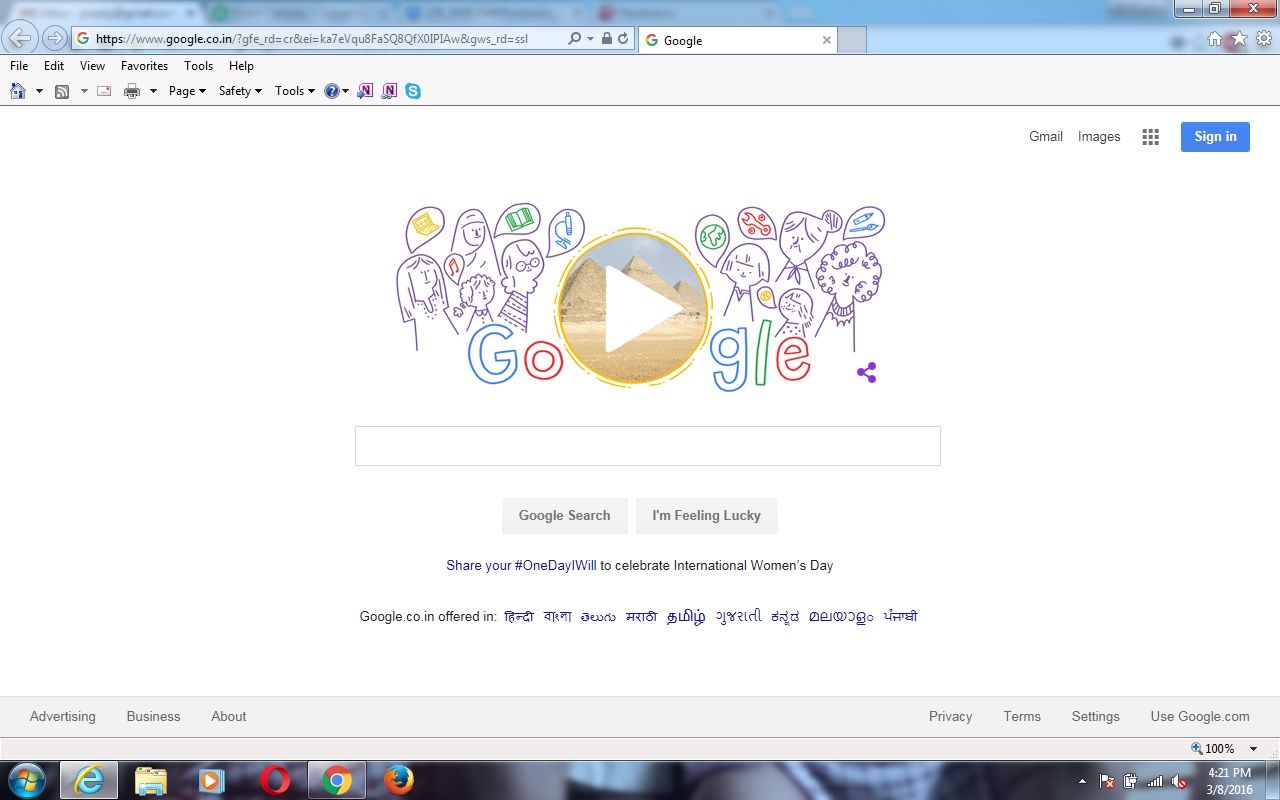Launch Opera from the taskbar
This screenshot has height=800, width=1280.
(x=275, y=781)
